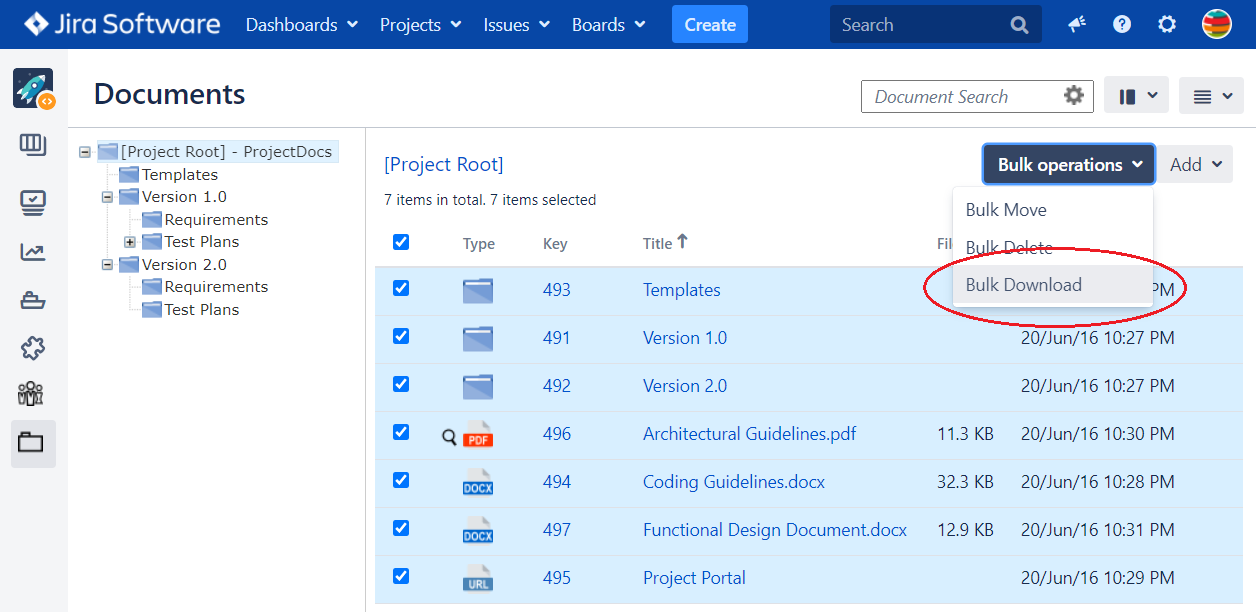Viewport: 1256px width, 612px height.
Task: Uncheck the Project Portal row checkbox
Action: [x=401, y=576]
